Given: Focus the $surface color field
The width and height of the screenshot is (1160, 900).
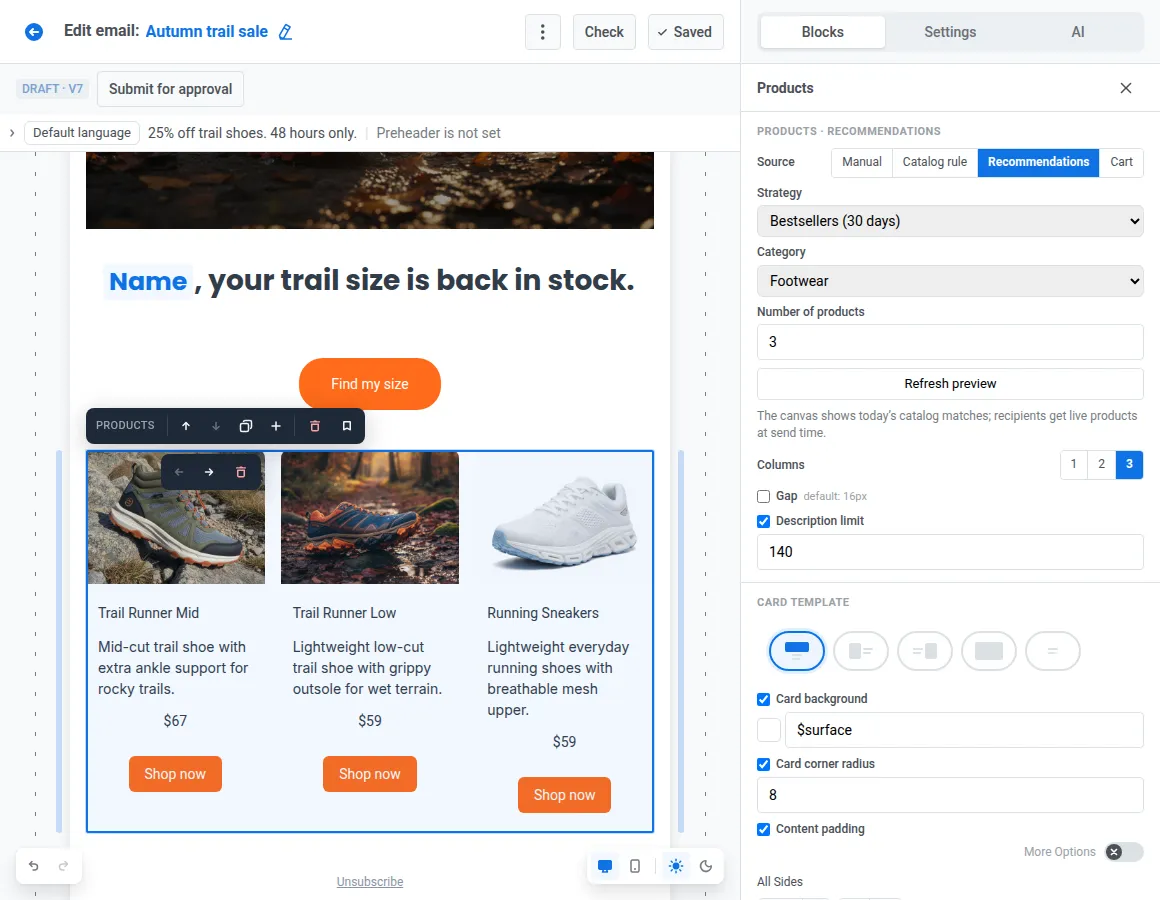Looking at the screenshot, I should point(964,730).
